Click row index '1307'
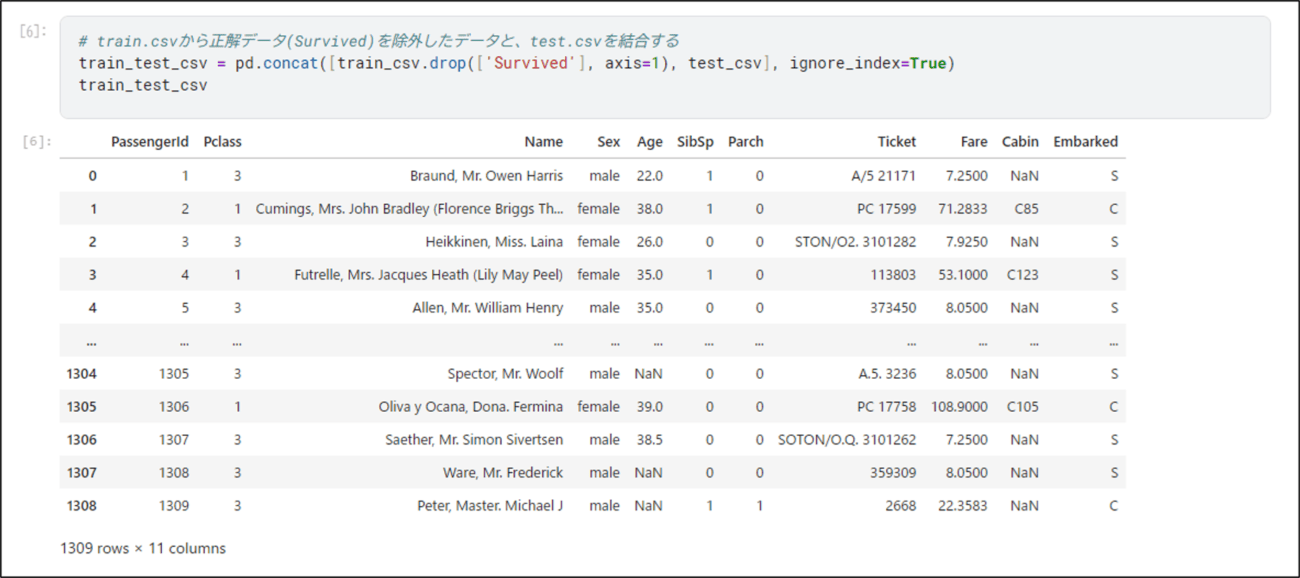1300x578 pixels. click(82, 473)
